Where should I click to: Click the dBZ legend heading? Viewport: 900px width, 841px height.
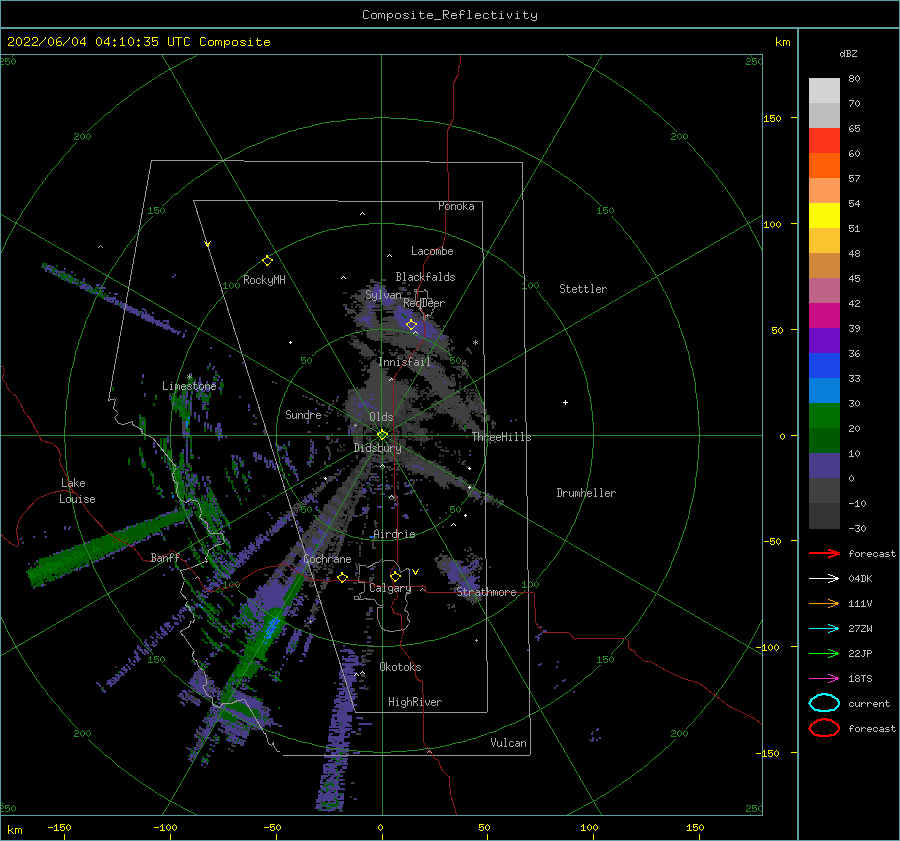pos(848,53)
